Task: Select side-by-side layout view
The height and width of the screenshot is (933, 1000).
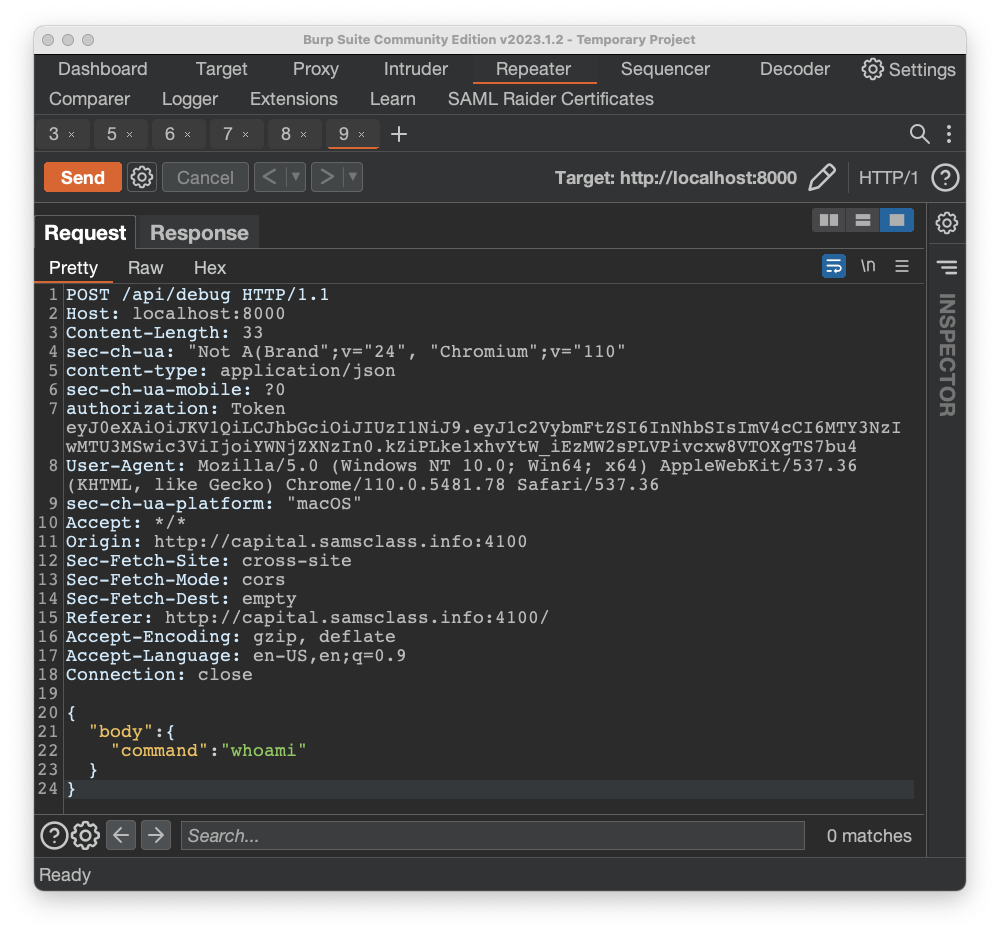Action: [x=828, y=220]
